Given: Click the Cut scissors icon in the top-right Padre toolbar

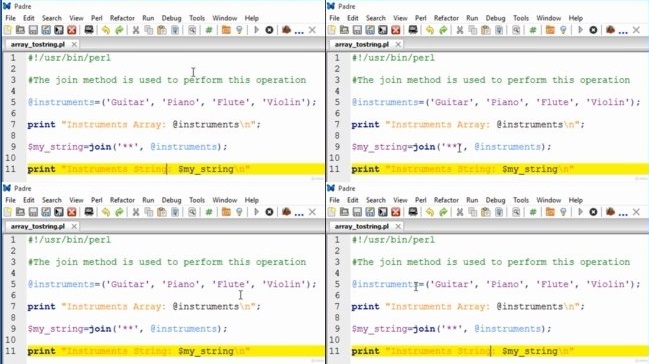Looking at the screenshot, I should (459, 30).
